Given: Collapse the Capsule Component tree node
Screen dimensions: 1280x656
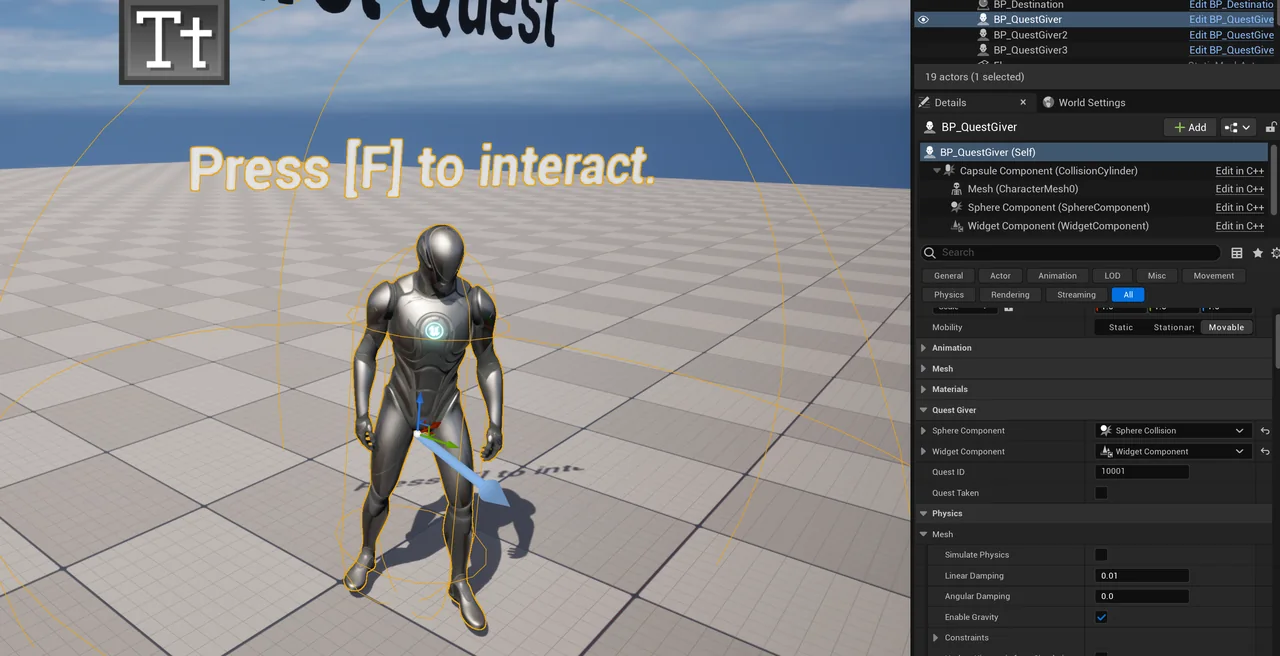Looking at the screenshot, I should point(937,171).
